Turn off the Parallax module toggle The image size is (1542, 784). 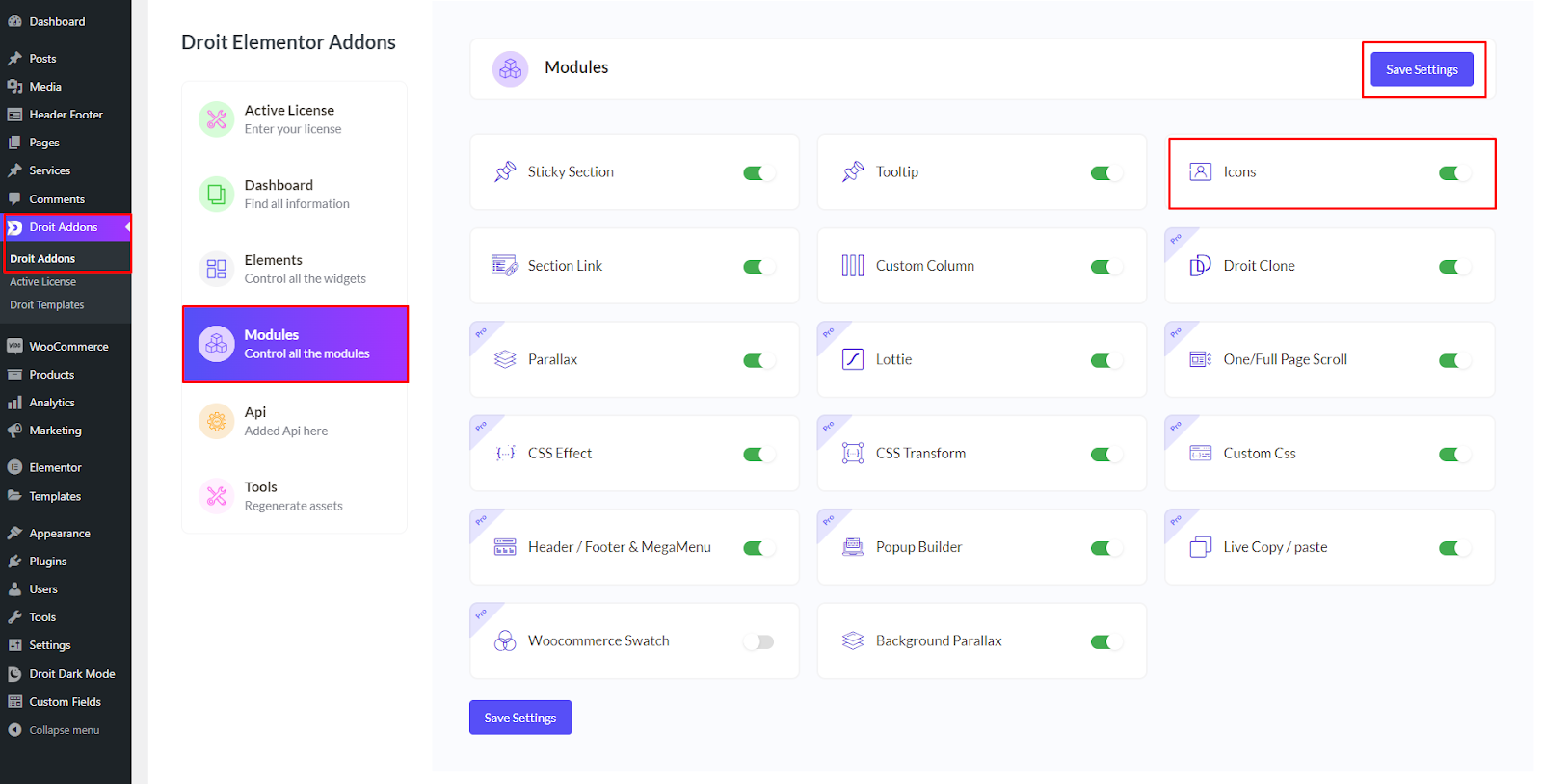click(x=758, y=360)
